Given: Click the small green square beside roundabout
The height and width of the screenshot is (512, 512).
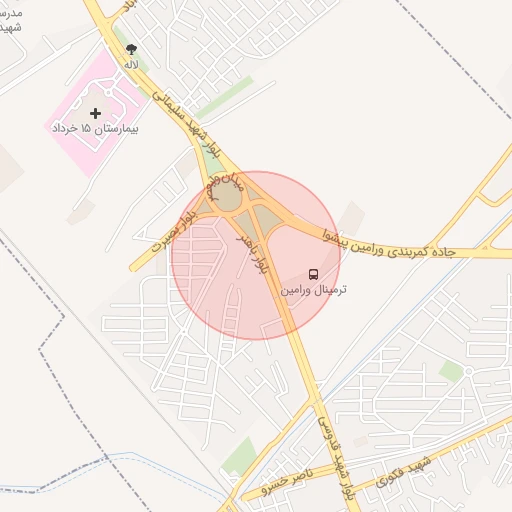Looking at the screenshot, I should point(451,371).
